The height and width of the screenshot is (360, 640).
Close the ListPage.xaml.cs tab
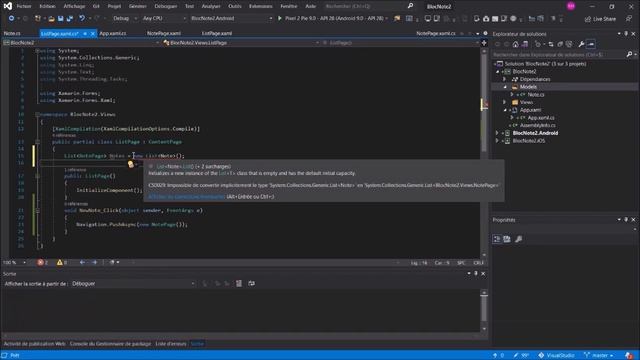93,33
